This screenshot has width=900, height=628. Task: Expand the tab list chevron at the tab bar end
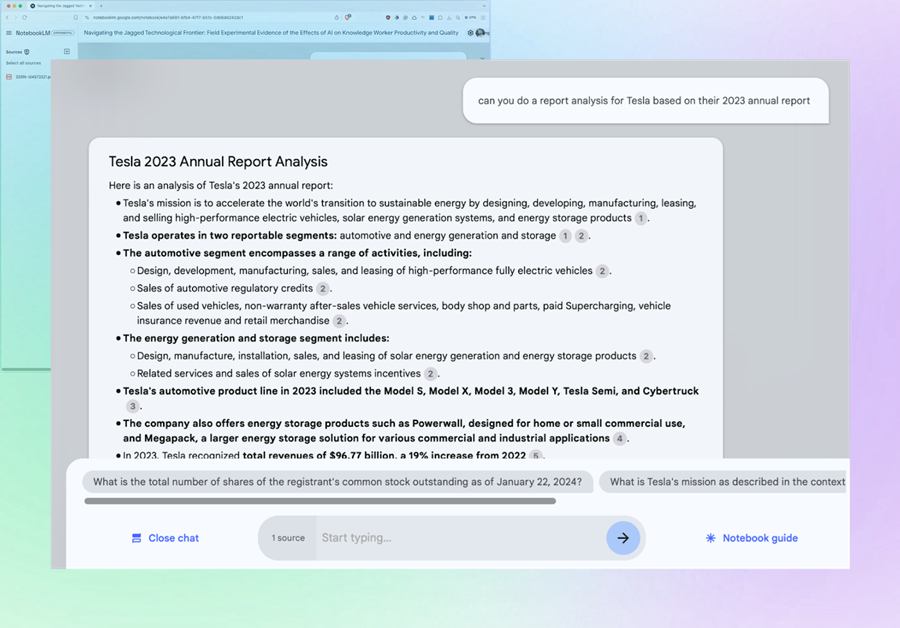[484, 6]
